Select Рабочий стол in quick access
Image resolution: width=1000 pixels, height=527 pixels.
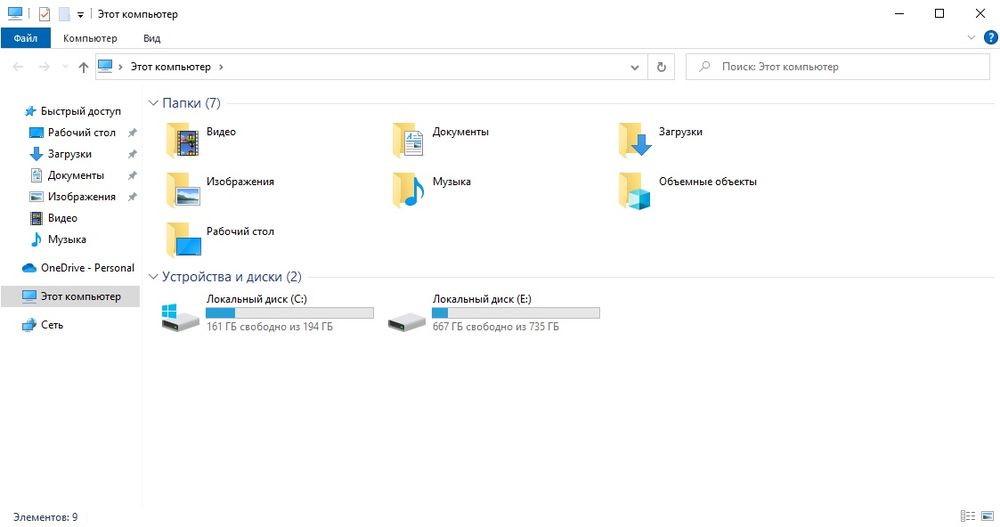tap(81, 133)
